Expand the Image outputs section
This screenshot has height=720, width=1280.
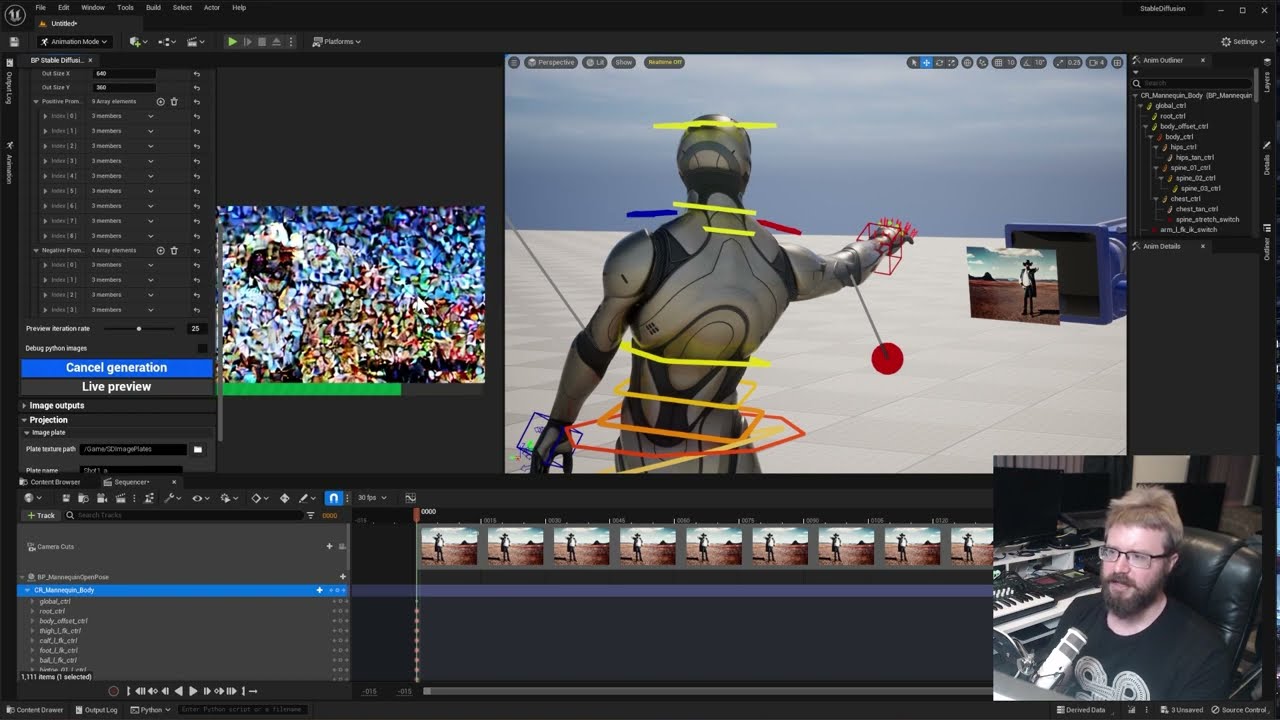(24, 405)
